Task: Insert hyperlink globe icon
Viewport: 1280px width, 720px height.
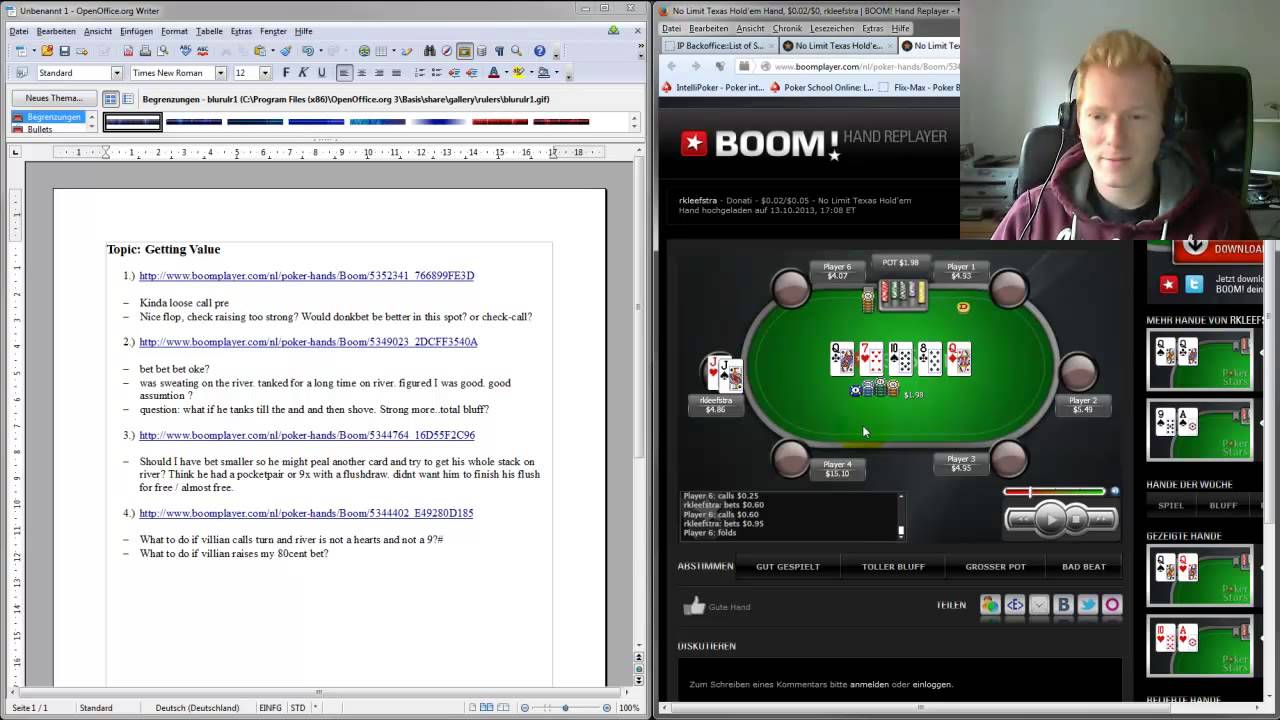Action: pos(364,51)
